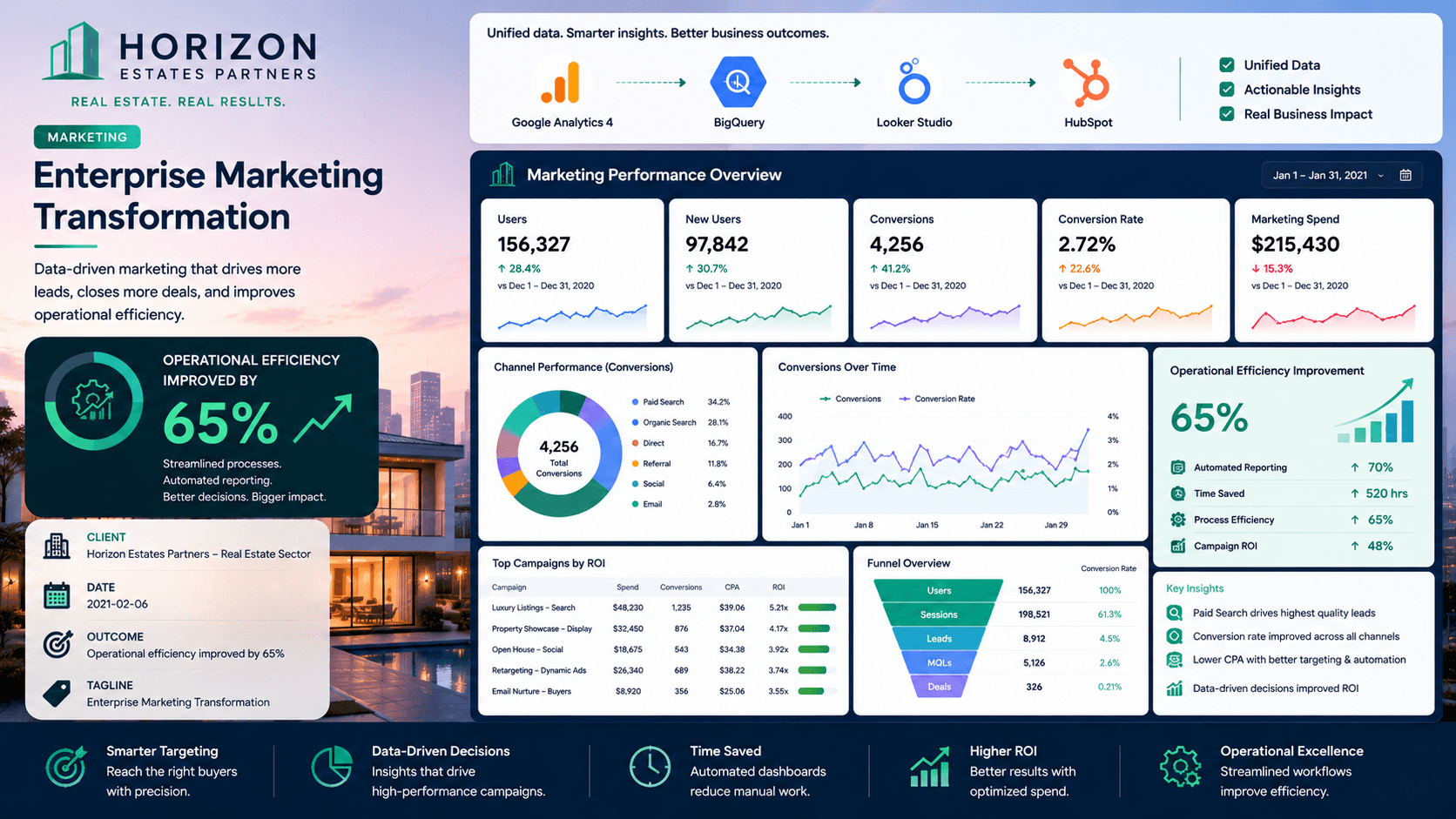The width and height of the screenshot is (1456, 819).
Task: Click the Time Saved clock icon in efficiency panel
Action: (1178, 493)
